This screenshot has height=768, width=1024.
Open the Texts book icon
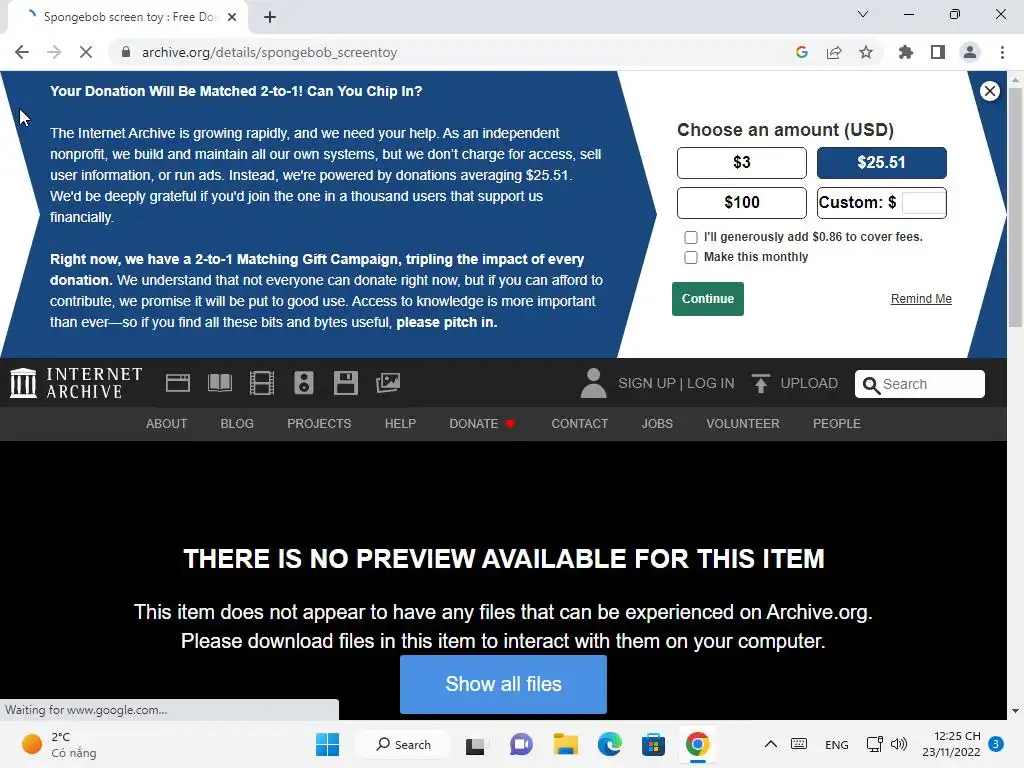(x=219, y=383)
